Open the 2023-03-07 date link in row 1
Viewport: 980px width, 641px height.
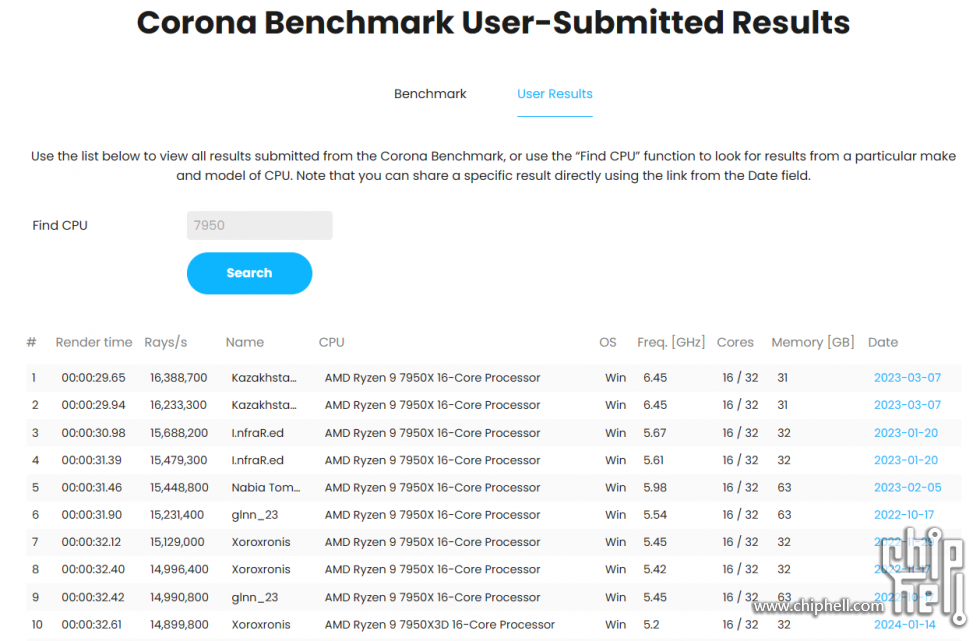(x=907, y=378)
